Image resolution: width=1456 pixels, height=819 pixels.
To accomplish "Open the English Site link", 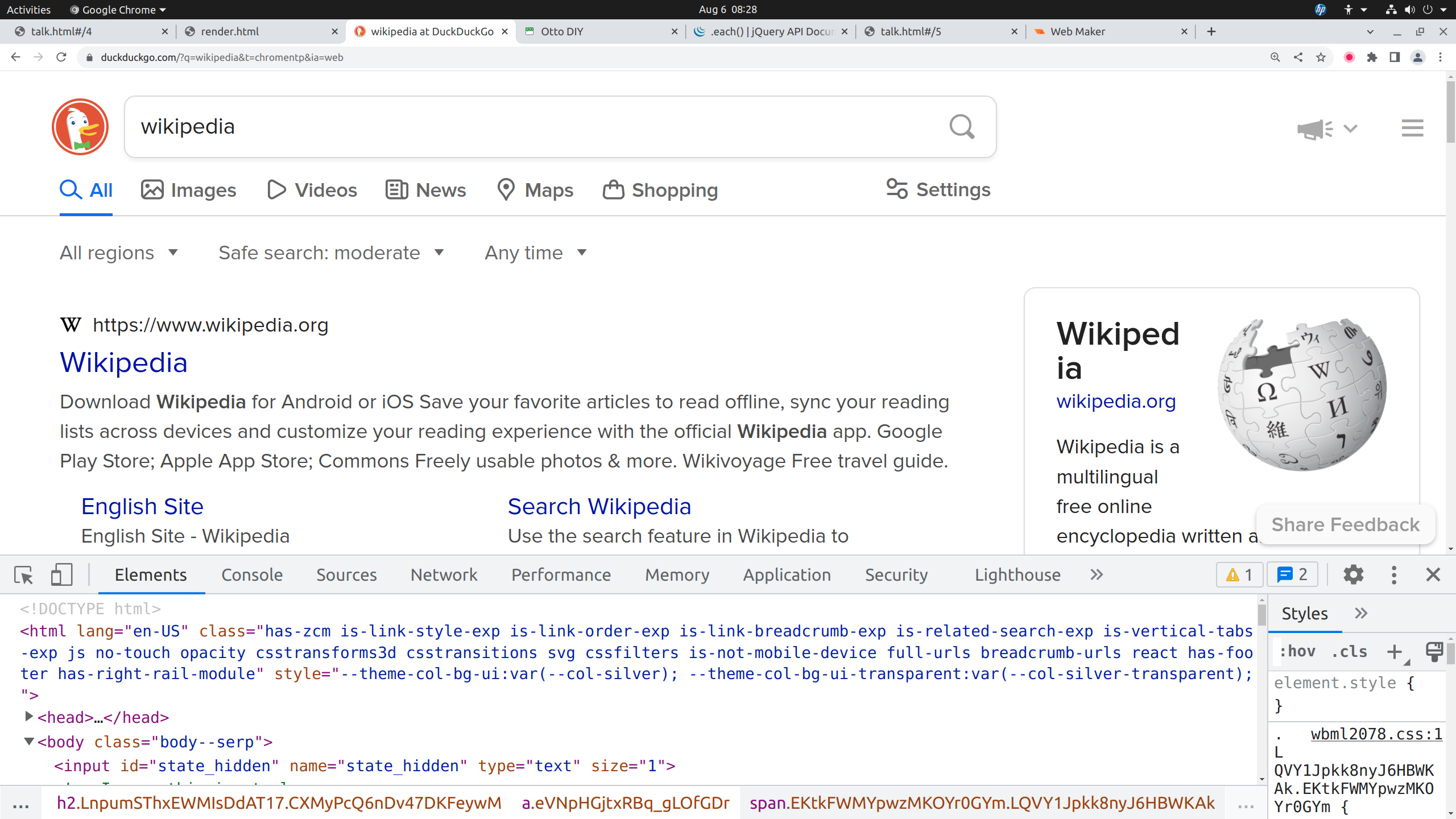I will click(x=142, y=506).
